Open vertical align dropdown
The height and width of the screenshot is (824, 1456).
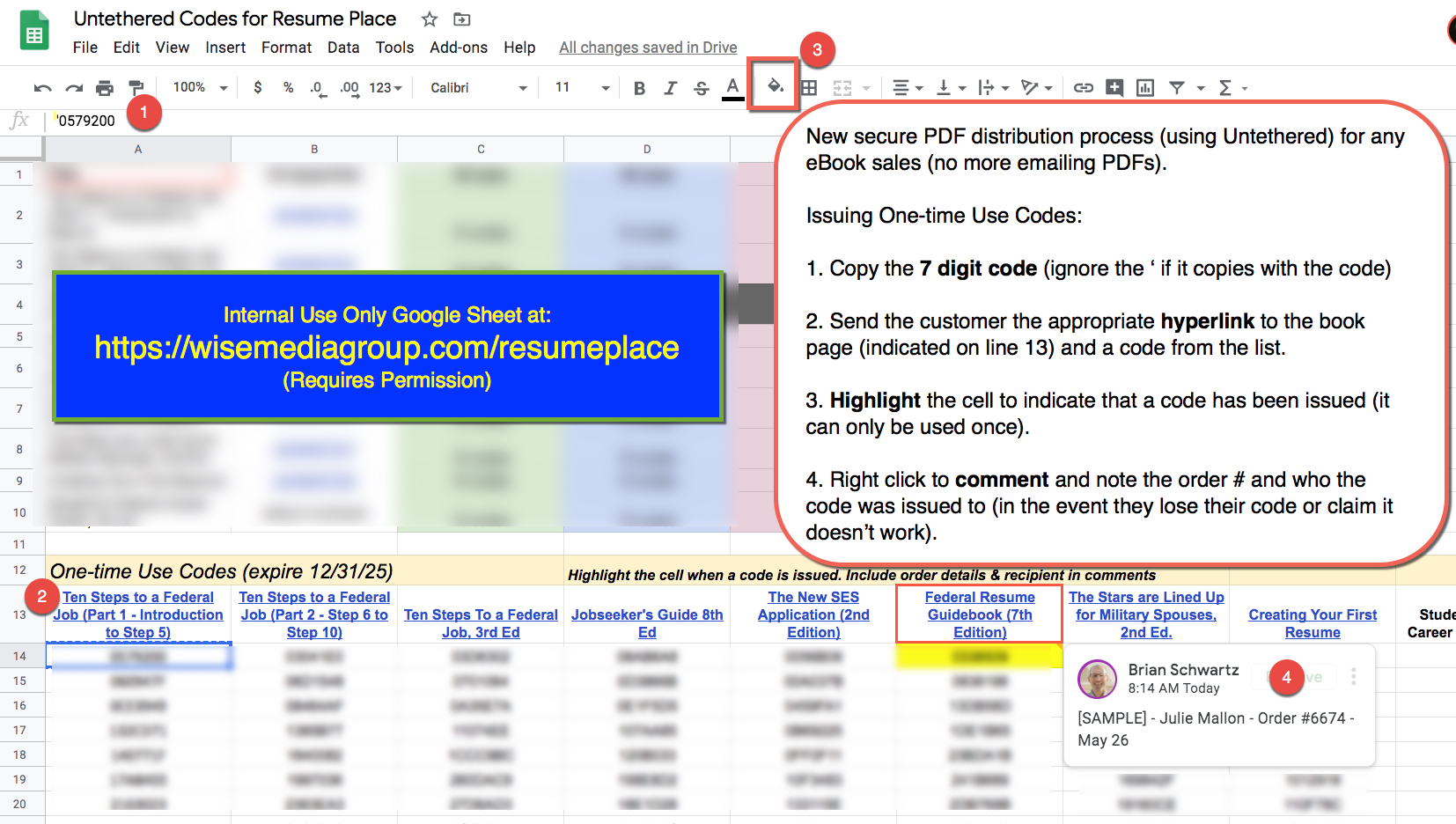tap(951, 88)
